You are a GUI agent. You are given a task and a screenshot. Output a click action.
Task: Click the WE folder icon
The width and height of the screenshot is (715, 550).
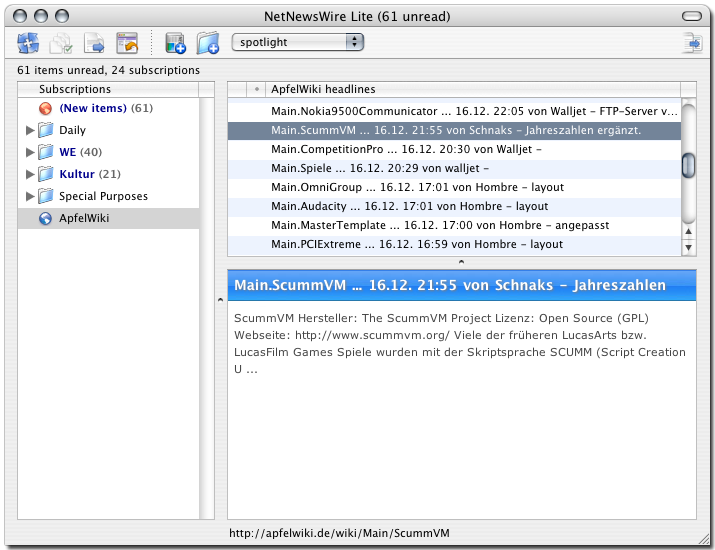pos(46,152)
